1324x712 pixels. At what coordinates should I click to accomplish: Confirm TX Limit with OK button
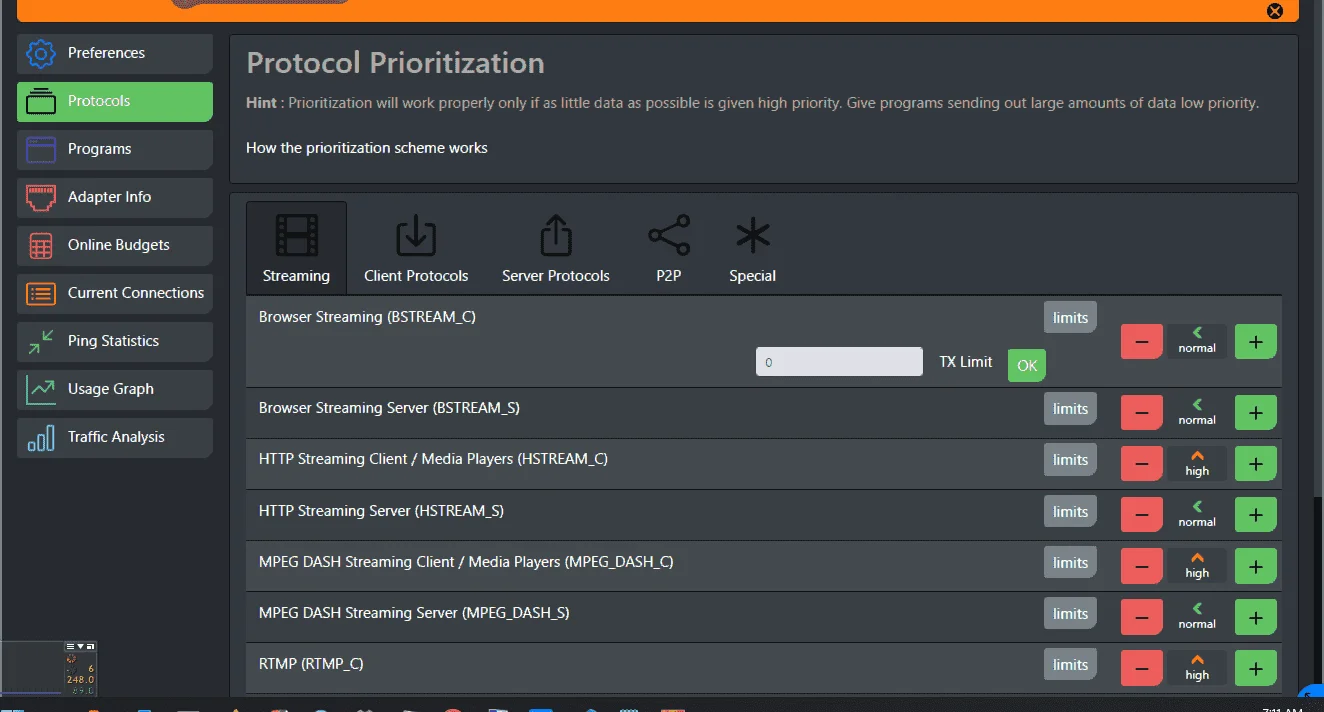(x=1027, y=365)
